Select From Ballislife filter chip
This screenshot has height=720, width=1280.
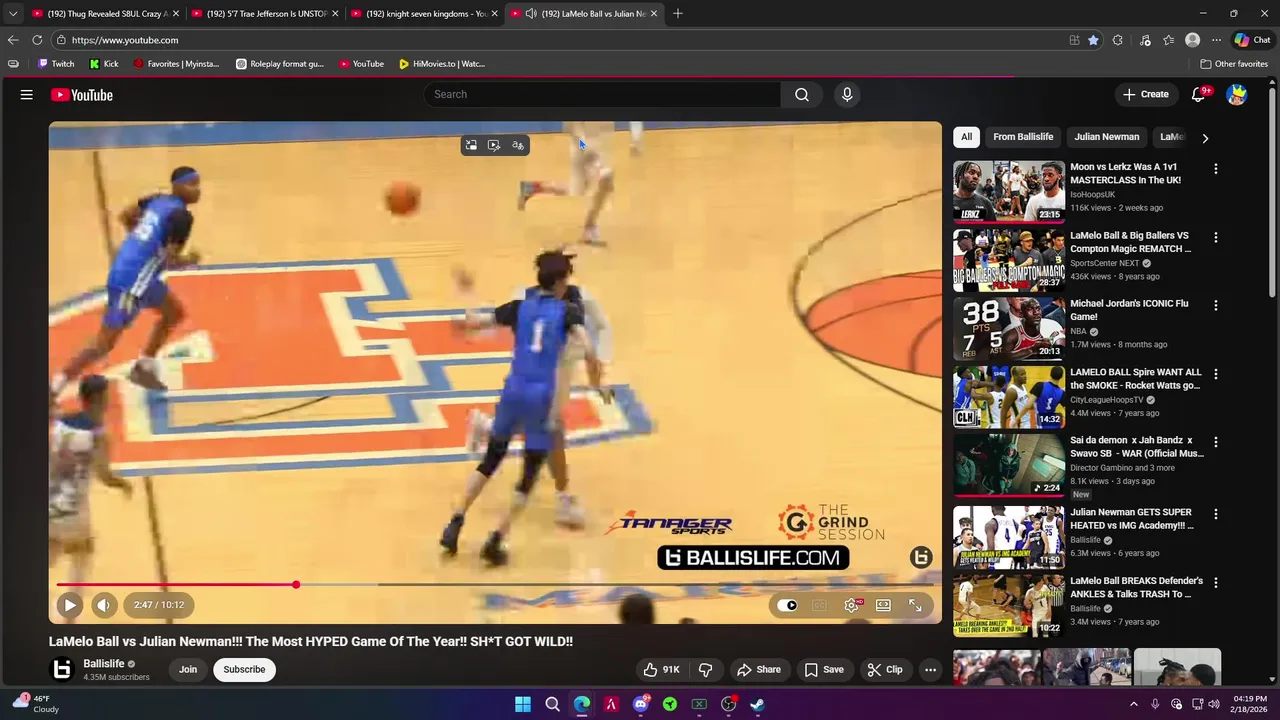[x=1023, y=137]
